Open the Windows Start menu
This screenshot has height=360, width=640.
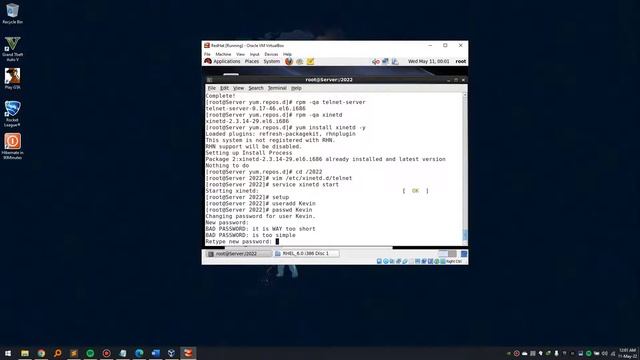(8, 353)
